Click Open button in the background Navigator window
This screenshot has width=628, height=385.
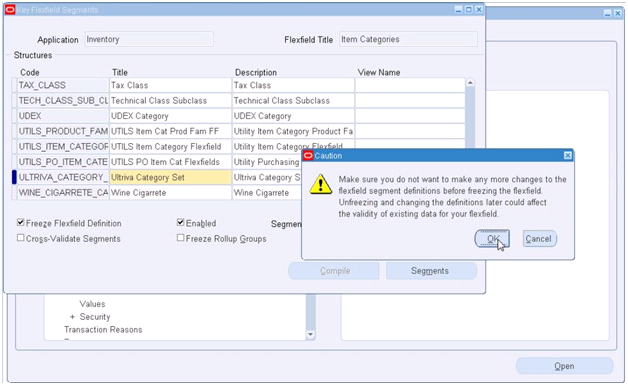click(x=564, y=366)
